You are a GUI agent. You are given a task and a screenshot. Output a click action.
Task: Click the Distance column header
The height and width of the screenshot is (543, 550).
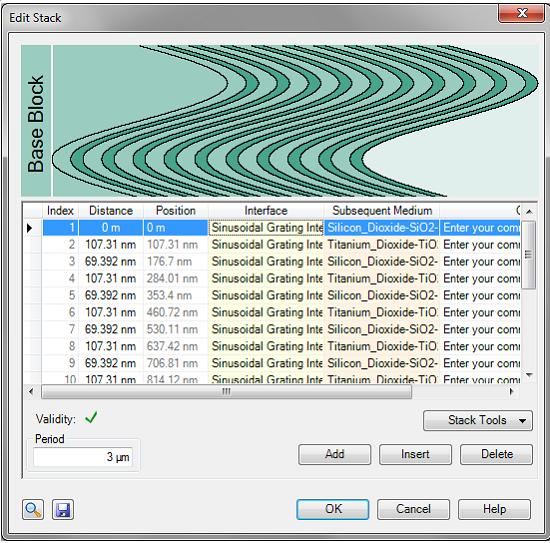111,210
